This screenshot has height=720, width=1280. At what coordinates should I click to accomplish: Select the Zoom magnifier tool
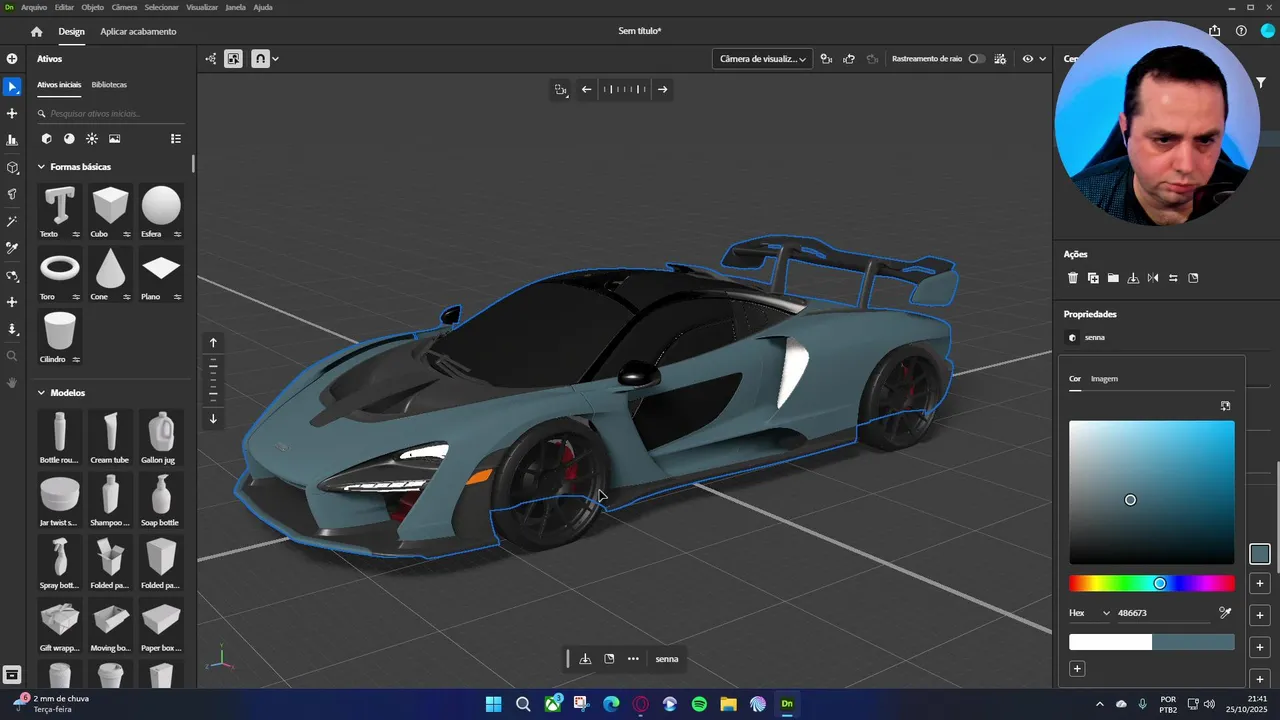12,356
